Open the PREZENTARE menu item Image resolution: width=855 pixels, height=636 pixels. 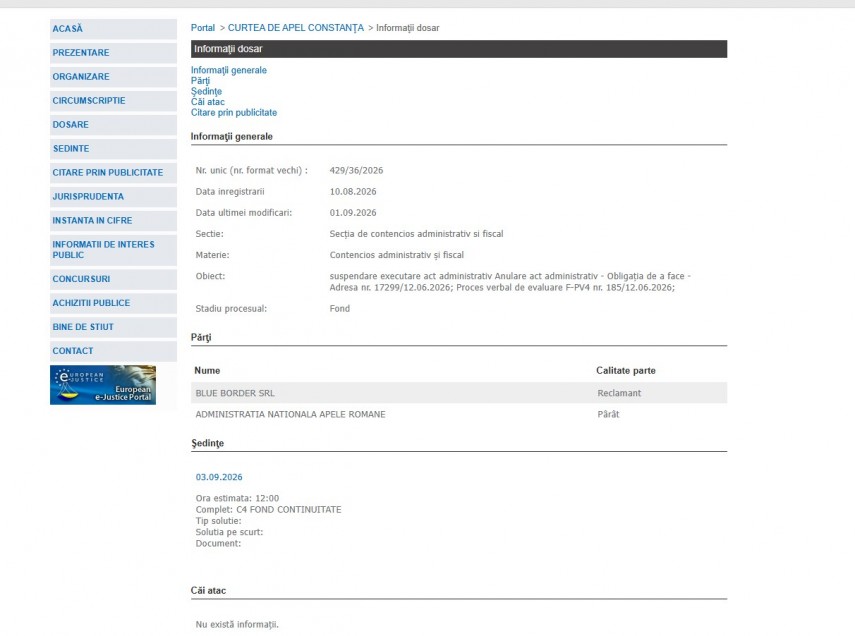click(113, 53)
